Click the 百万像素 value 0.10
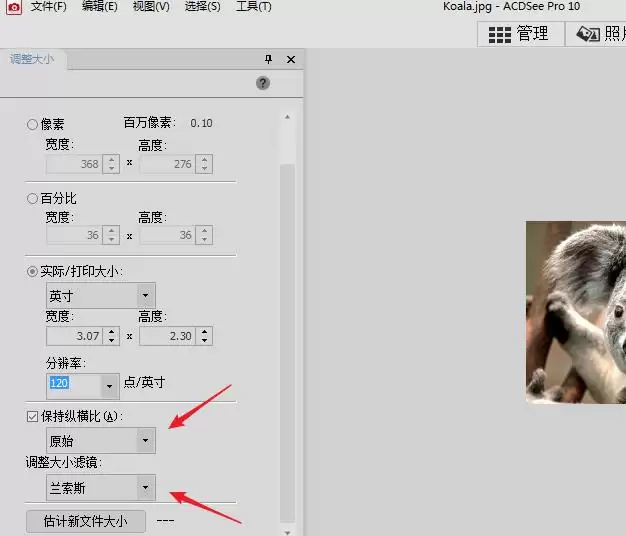This screenshot has height=536, width=626. pos(201,123)
